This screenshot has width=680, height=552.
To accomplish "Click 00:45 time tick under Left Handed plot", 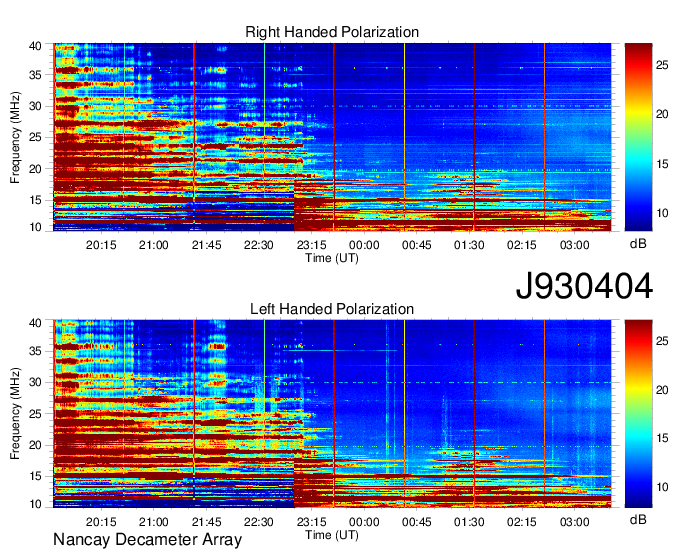I will click(416, 522).
